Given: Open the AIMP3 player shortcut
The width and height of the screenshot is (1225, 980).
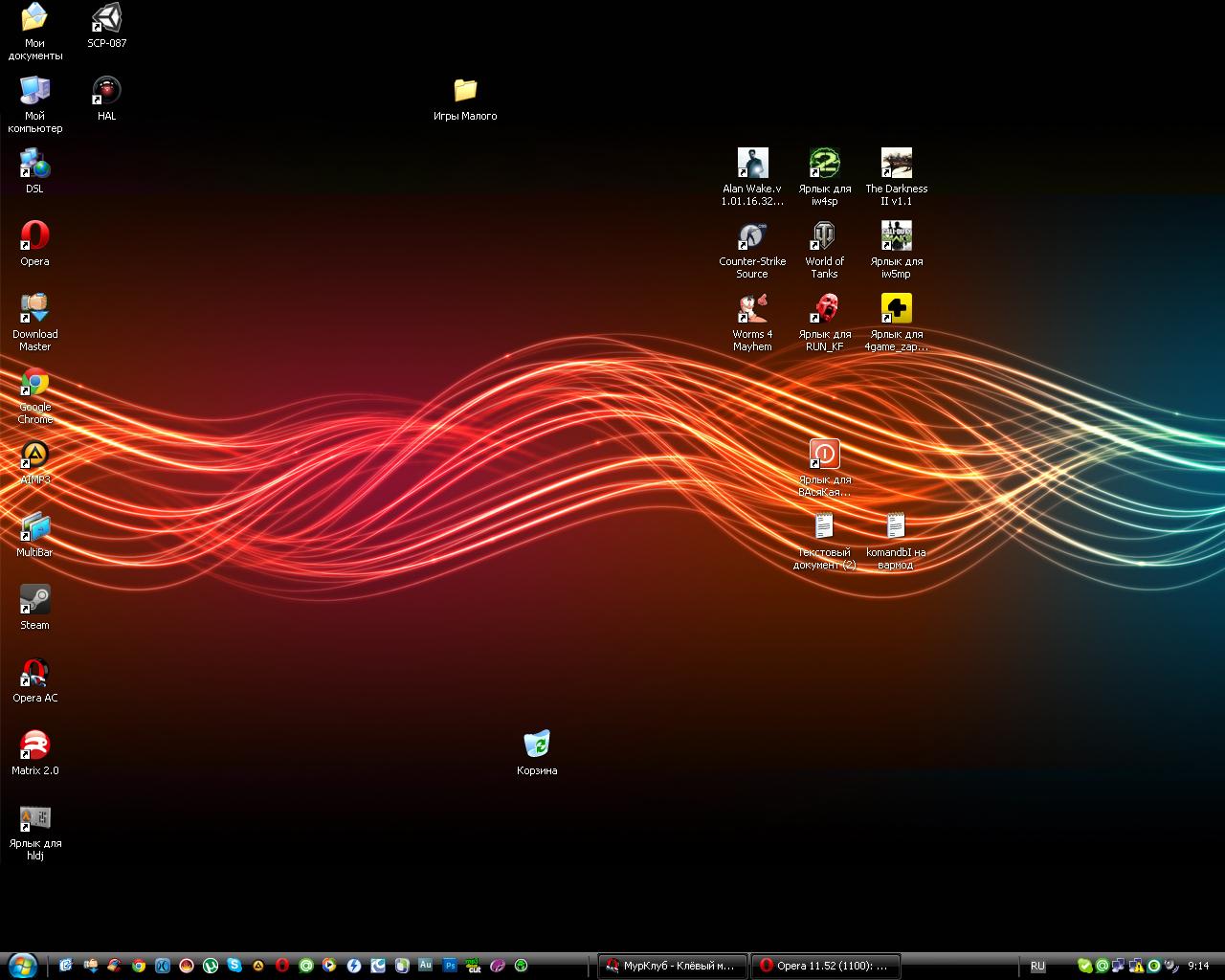Looking at the screenshot, I should click(x=34, y=456).
